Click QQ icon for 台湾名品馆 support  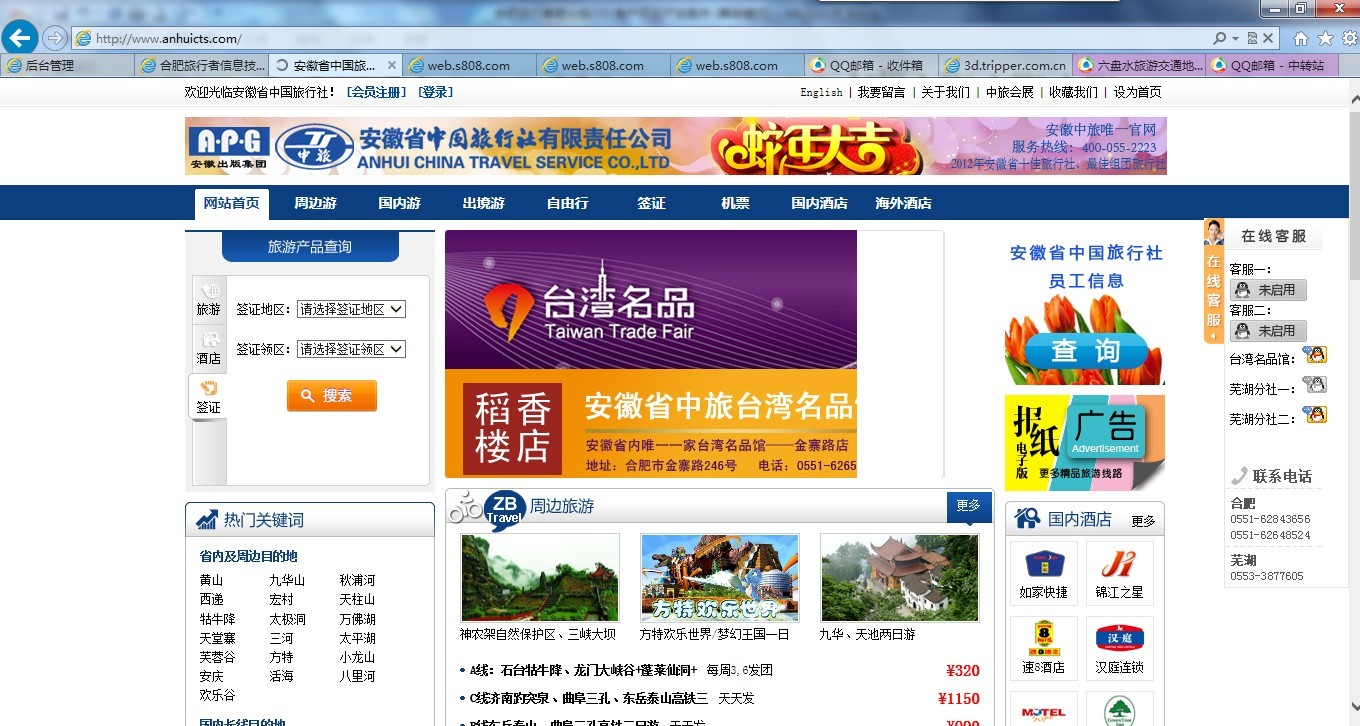pyautogui.click(x=1314, y=356)
